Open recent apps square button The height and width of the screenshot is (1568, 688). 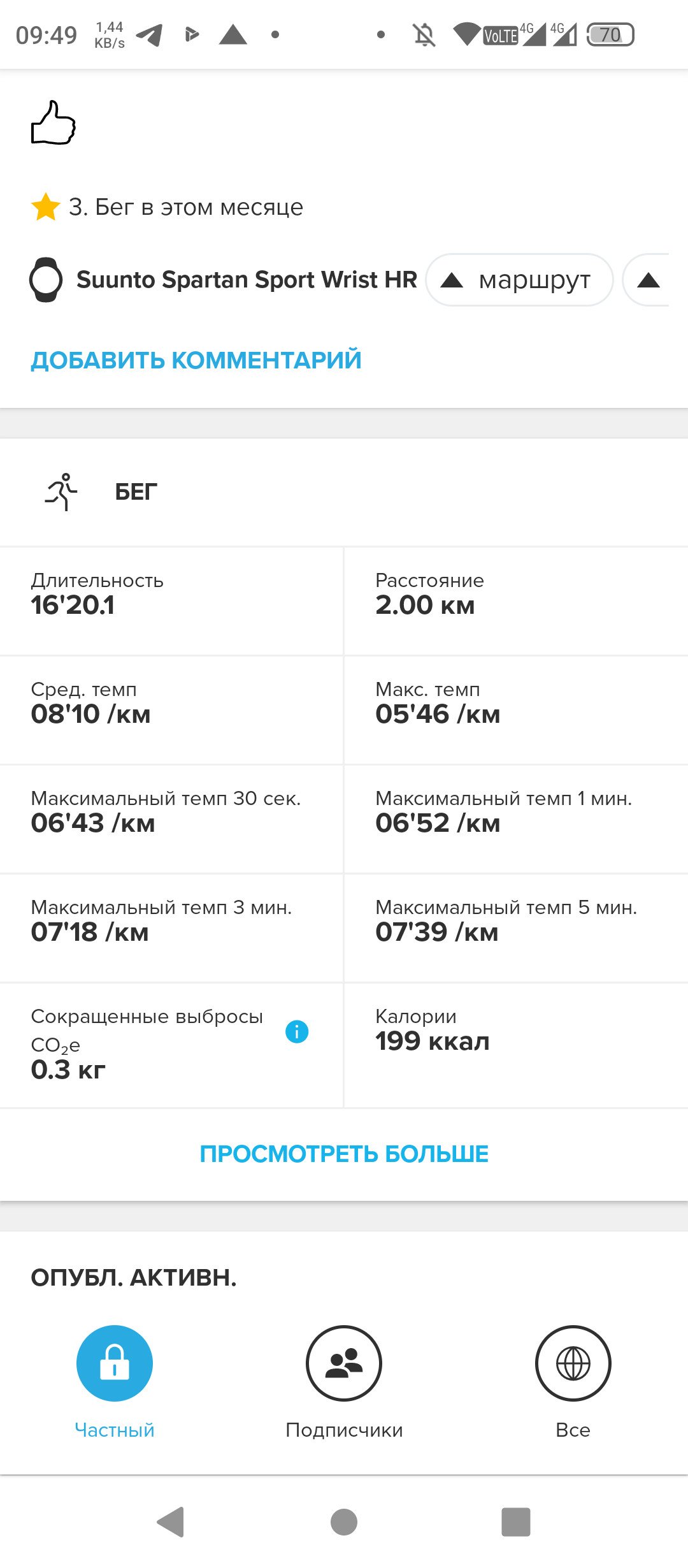516,1522
